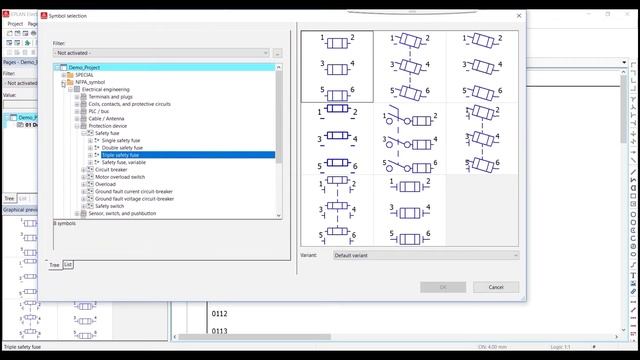Click the NFPA_symbol folder icon

70,82
